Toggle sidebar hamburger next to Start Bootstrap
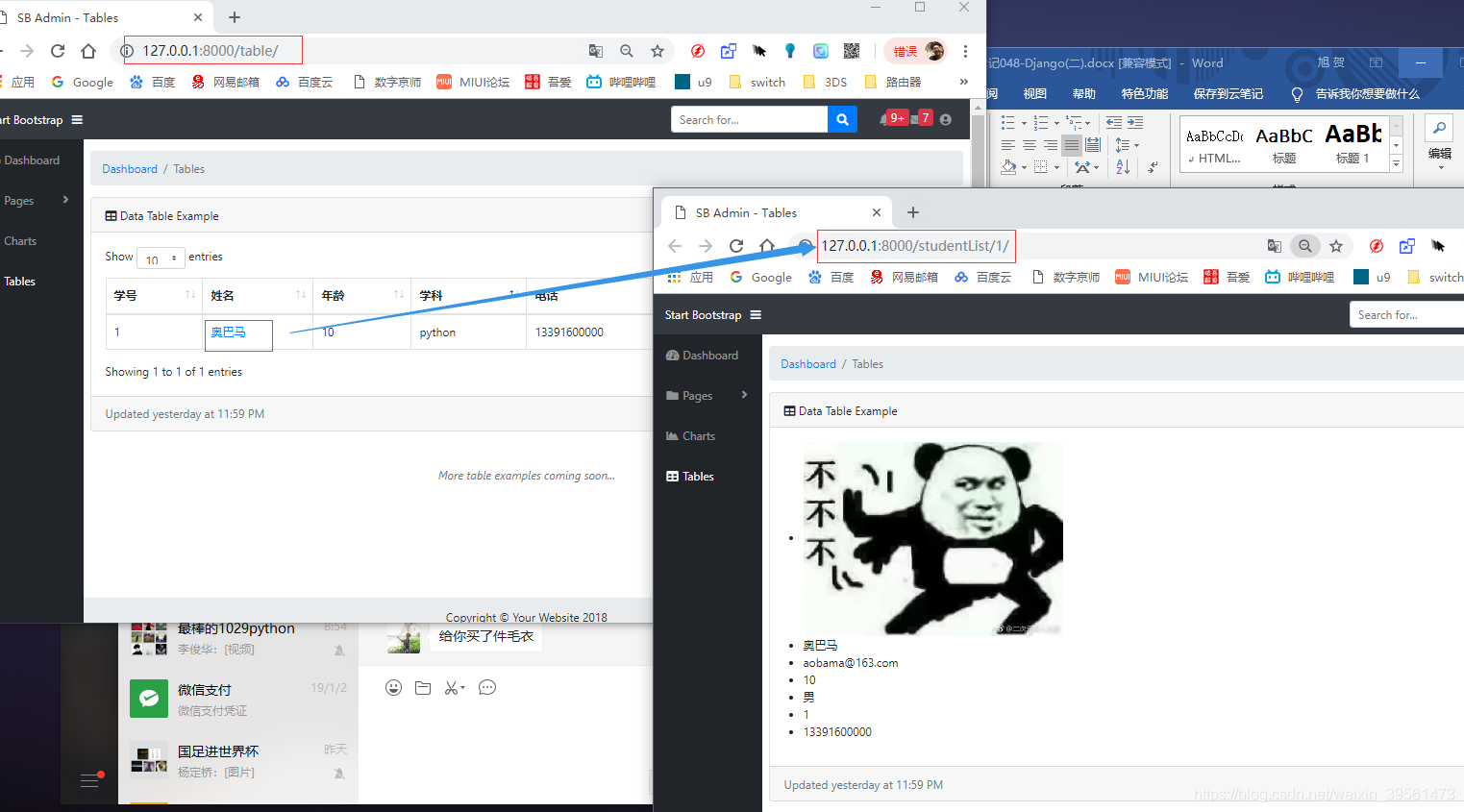This screenshot has width=1464, height=812. (x=756, y=315)
